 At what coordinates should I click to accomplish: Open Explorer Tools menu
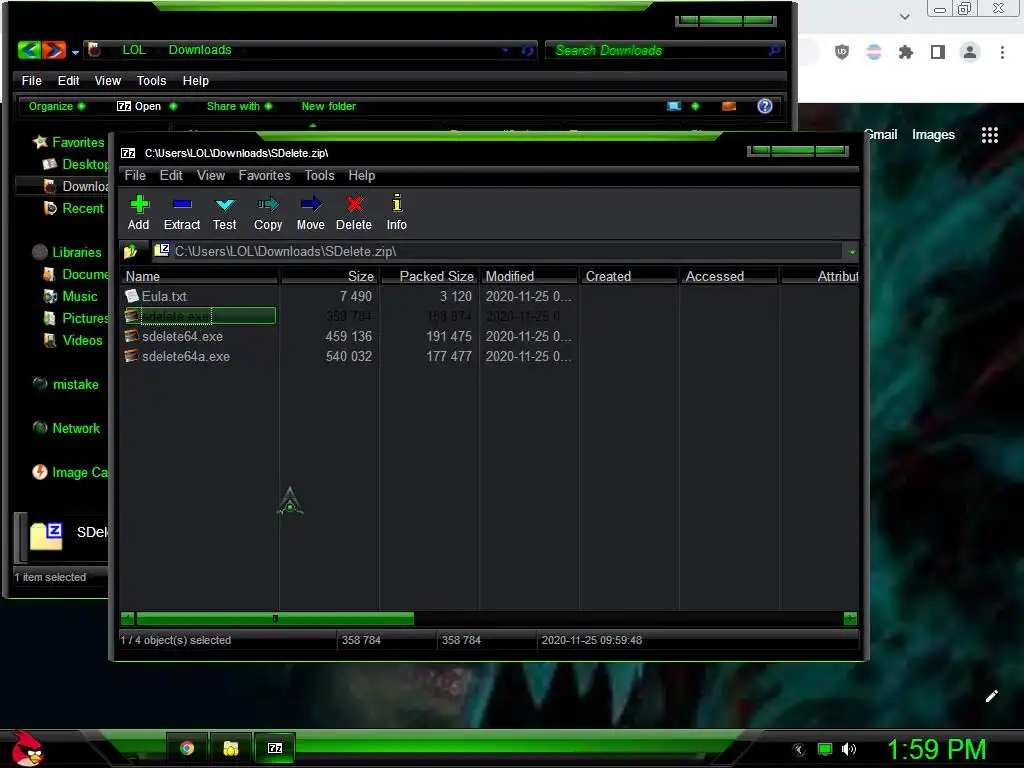pyautogui.click(x=152, y=80)
